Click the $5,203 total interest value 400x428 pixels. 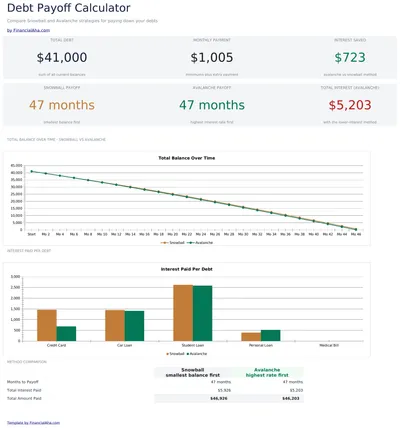click(350, 105)
